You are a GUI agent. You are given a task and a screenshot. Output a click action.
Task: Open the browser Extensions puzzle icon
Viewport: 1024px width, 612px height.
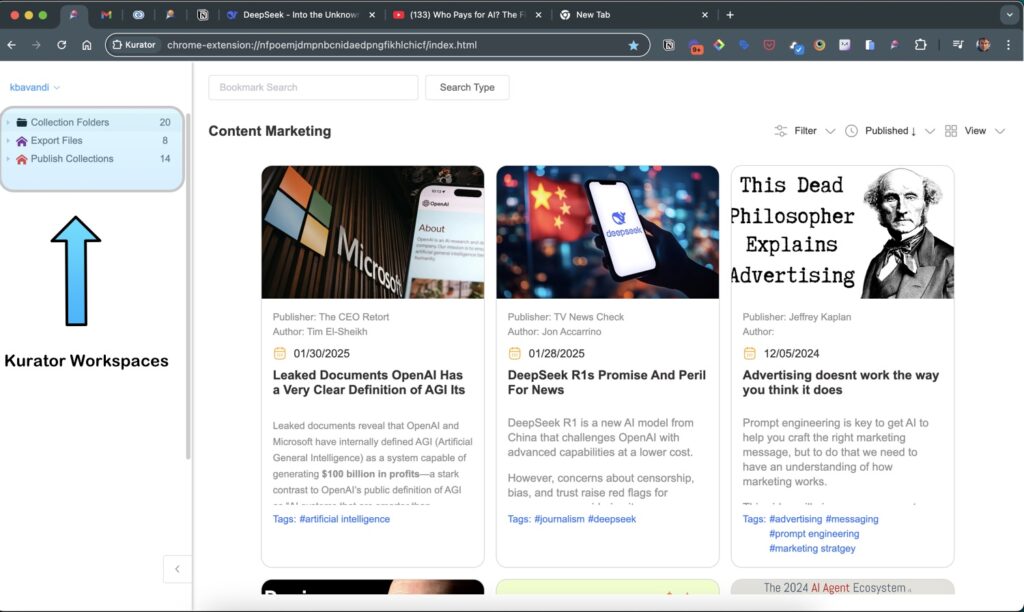coord(920,45)
